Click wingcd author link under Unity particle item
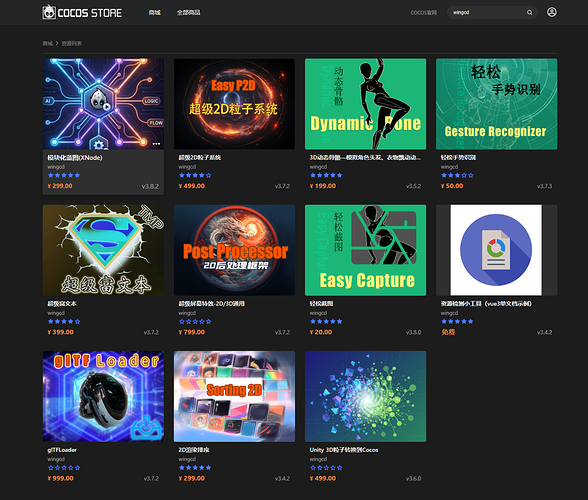The height and width of the screenshot is (500, 588). click(x=318, y=459)
